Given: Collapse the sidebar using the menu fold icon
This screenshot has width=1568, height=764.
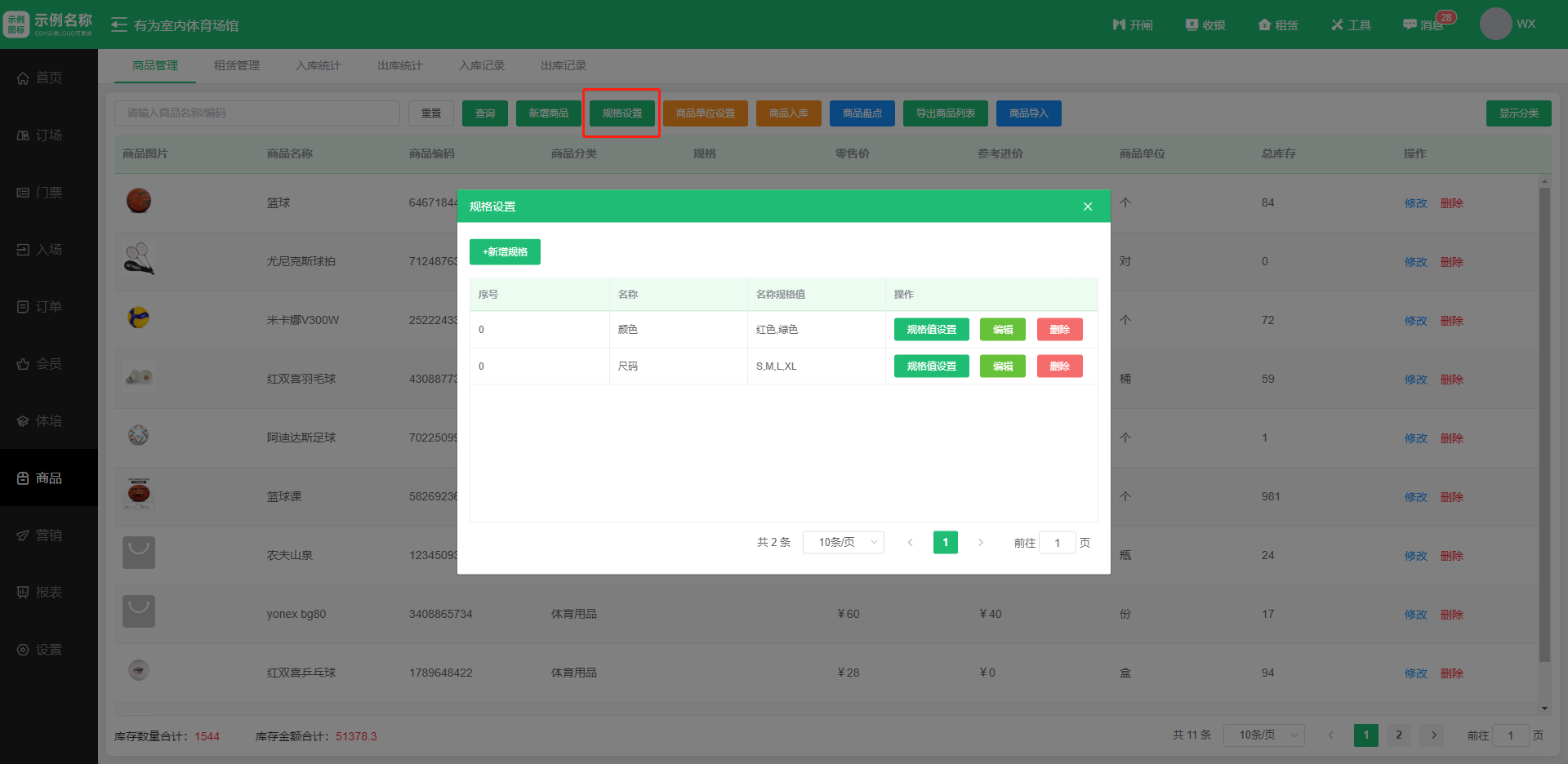Looking at the screenshot, I should click(119, 25).
